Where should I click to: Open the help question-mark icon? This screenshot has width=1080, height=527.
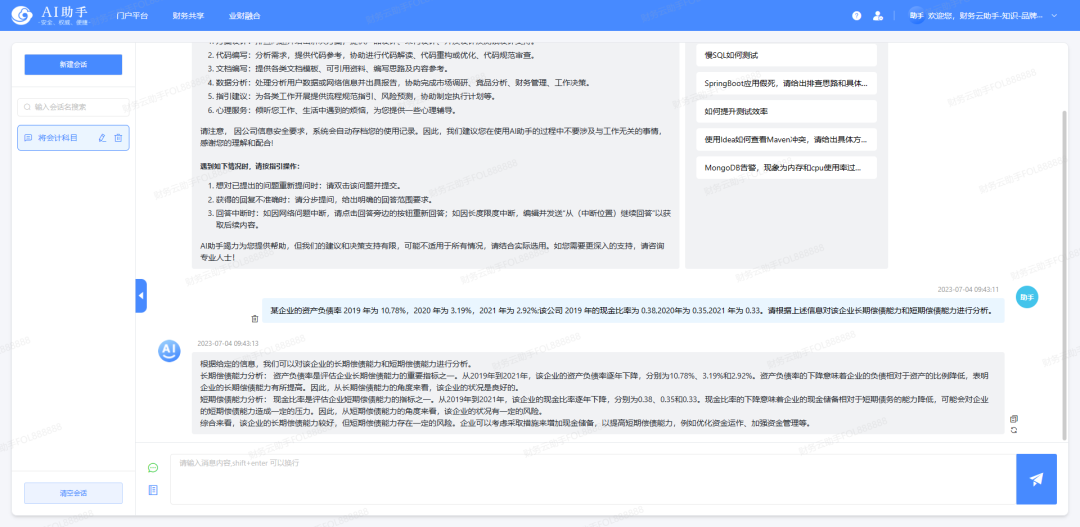pyautogui.click(x=856, y=15)
